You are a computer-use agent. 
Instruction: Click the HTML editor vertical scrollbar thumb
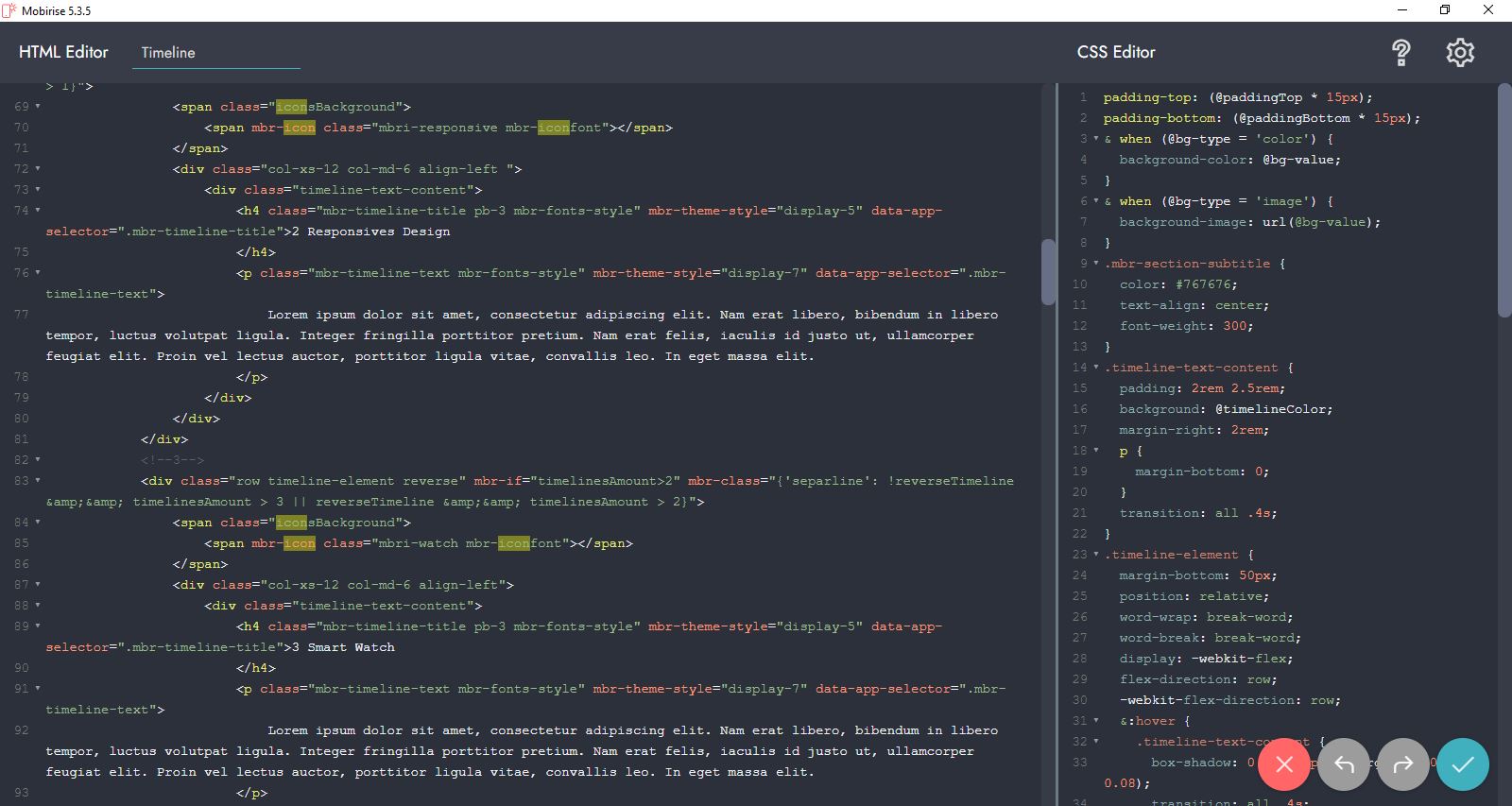click(x=1047, y=272)
